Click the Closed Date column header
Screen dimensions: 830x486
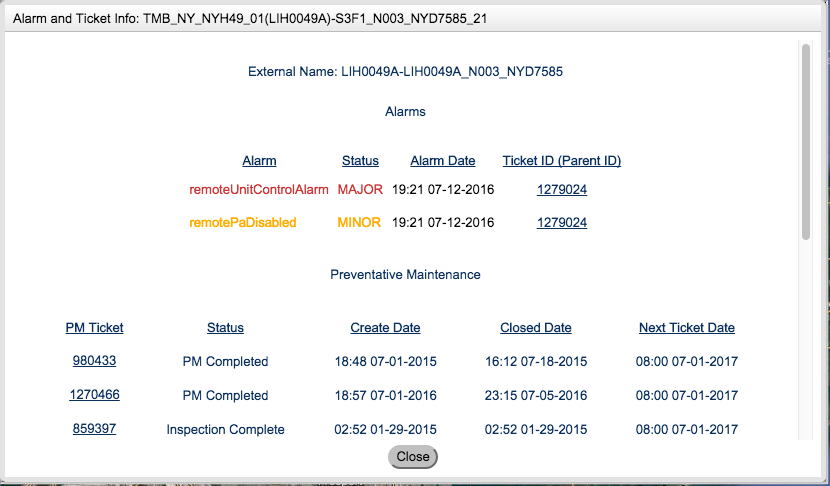pyautogui.click(x=535, y=327)
